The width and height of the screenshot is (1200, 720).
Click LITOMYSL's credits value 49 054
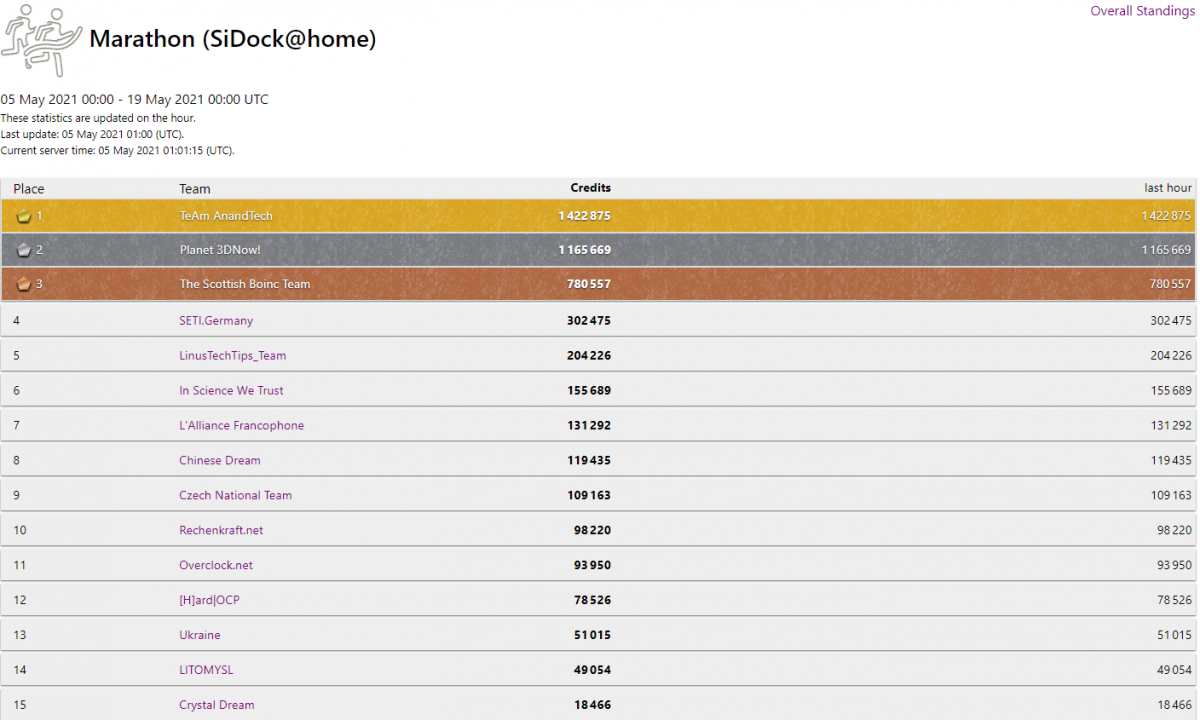(593, 671)
